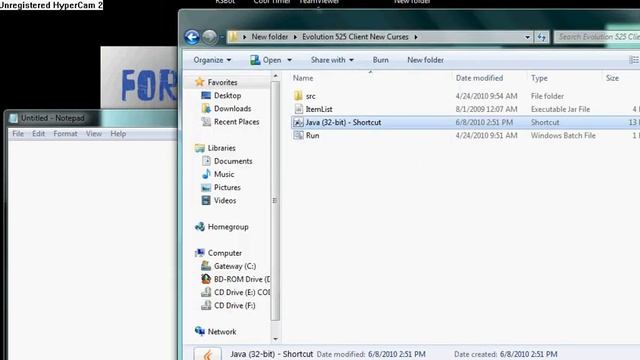This screenshot has width=640, height=360.
Task: Expand breadcrumb arrow after New folder
Action: [x=295, y=37]
